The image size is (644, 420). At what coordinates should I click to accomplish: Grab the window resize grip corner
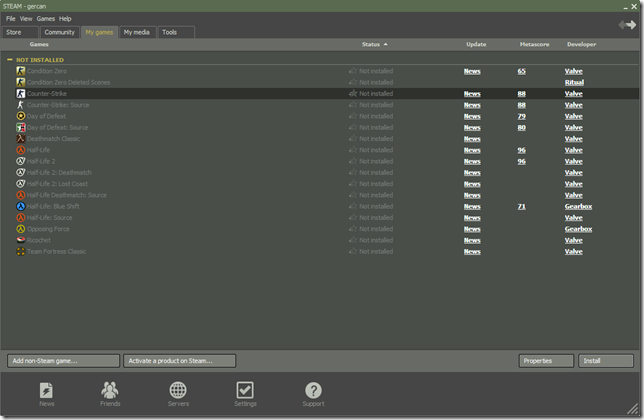633,409
